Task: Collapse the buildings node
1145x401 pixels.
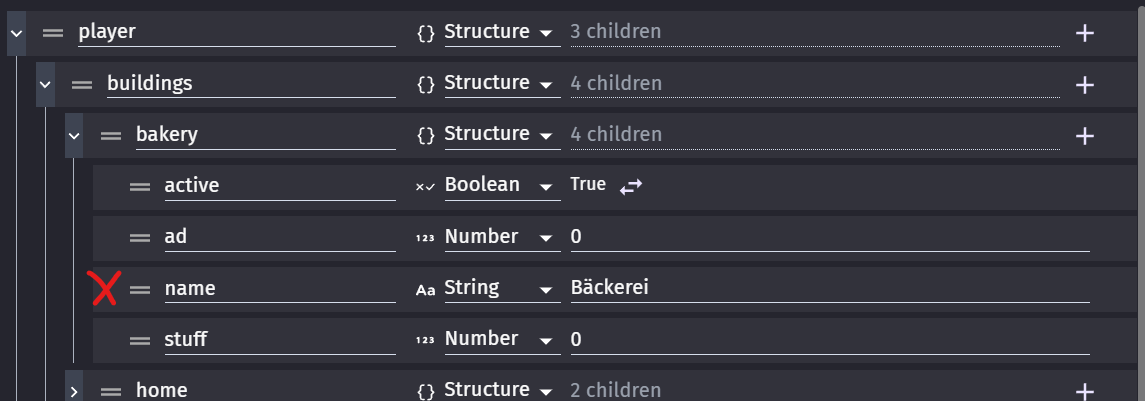Action: click(x=45, y=84)
